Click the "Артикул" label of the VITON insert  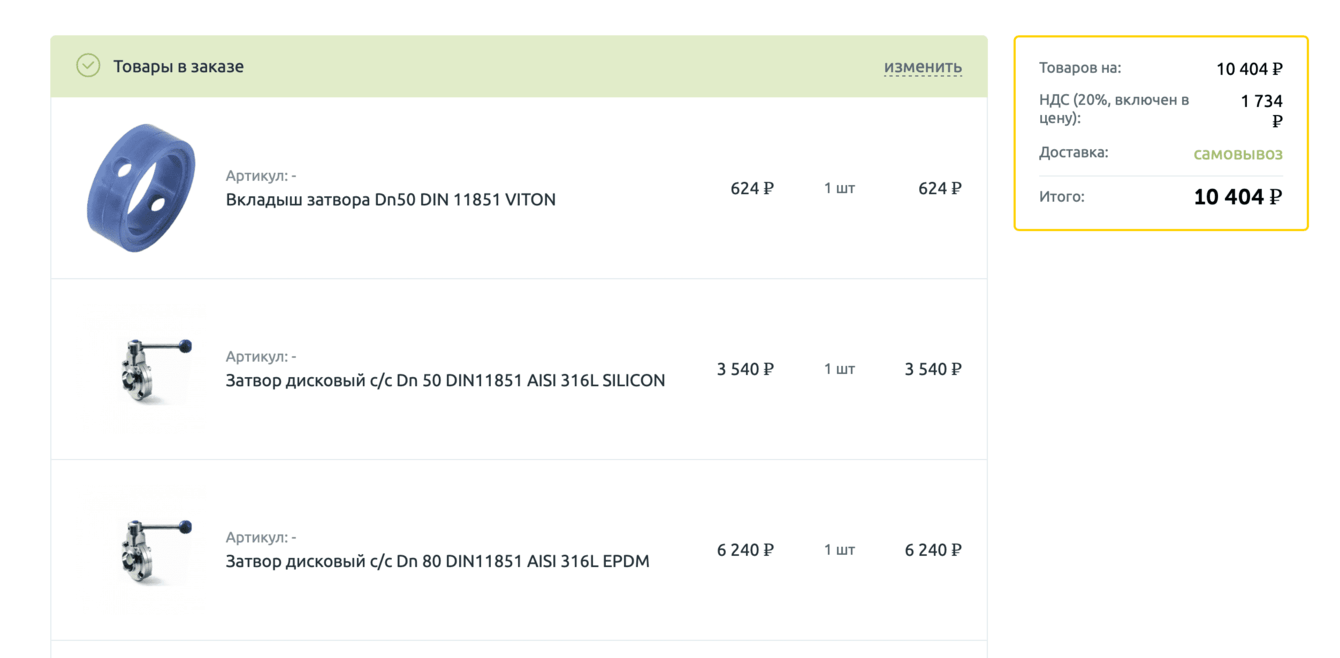point(260,176)
